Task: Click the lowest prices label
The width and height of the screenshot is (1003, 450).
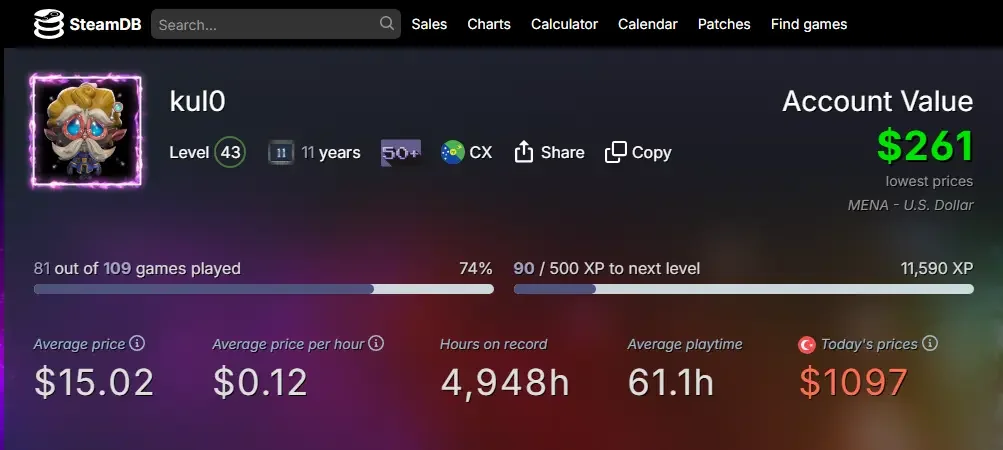Action: click(x=929, y=181)
